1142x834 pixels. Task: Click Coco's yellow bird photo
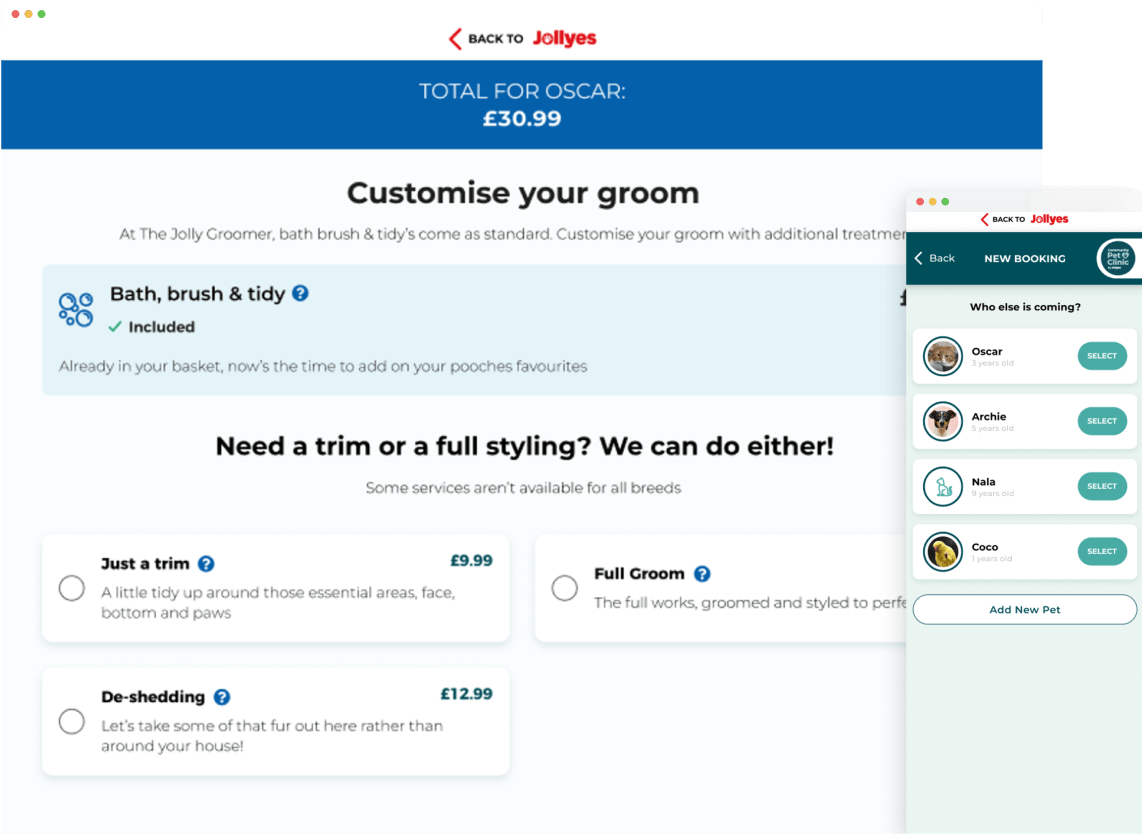point(942,551)
